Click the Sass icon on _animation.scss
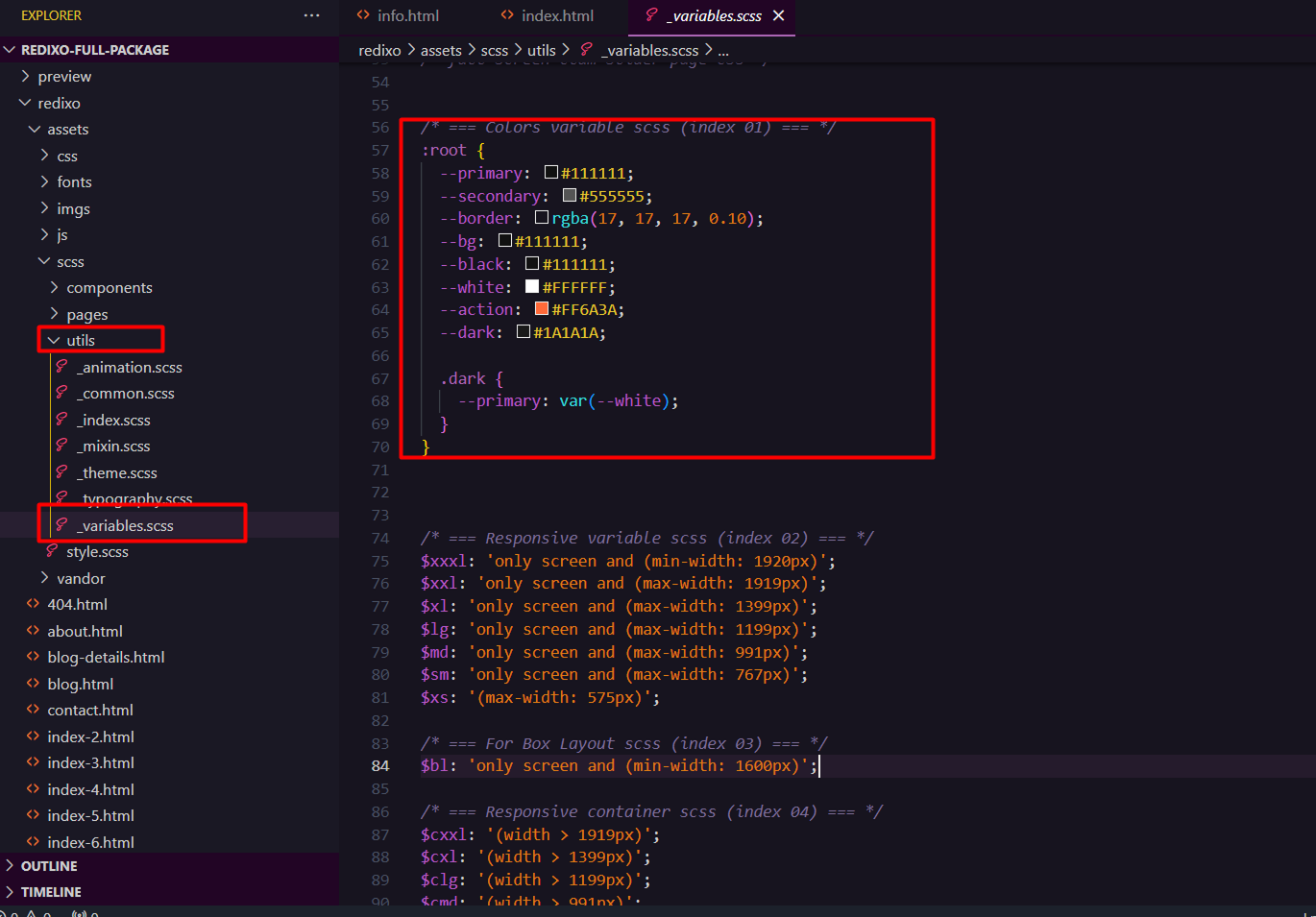The width and height of the screenshot is (1316, 917). point(61,367)
